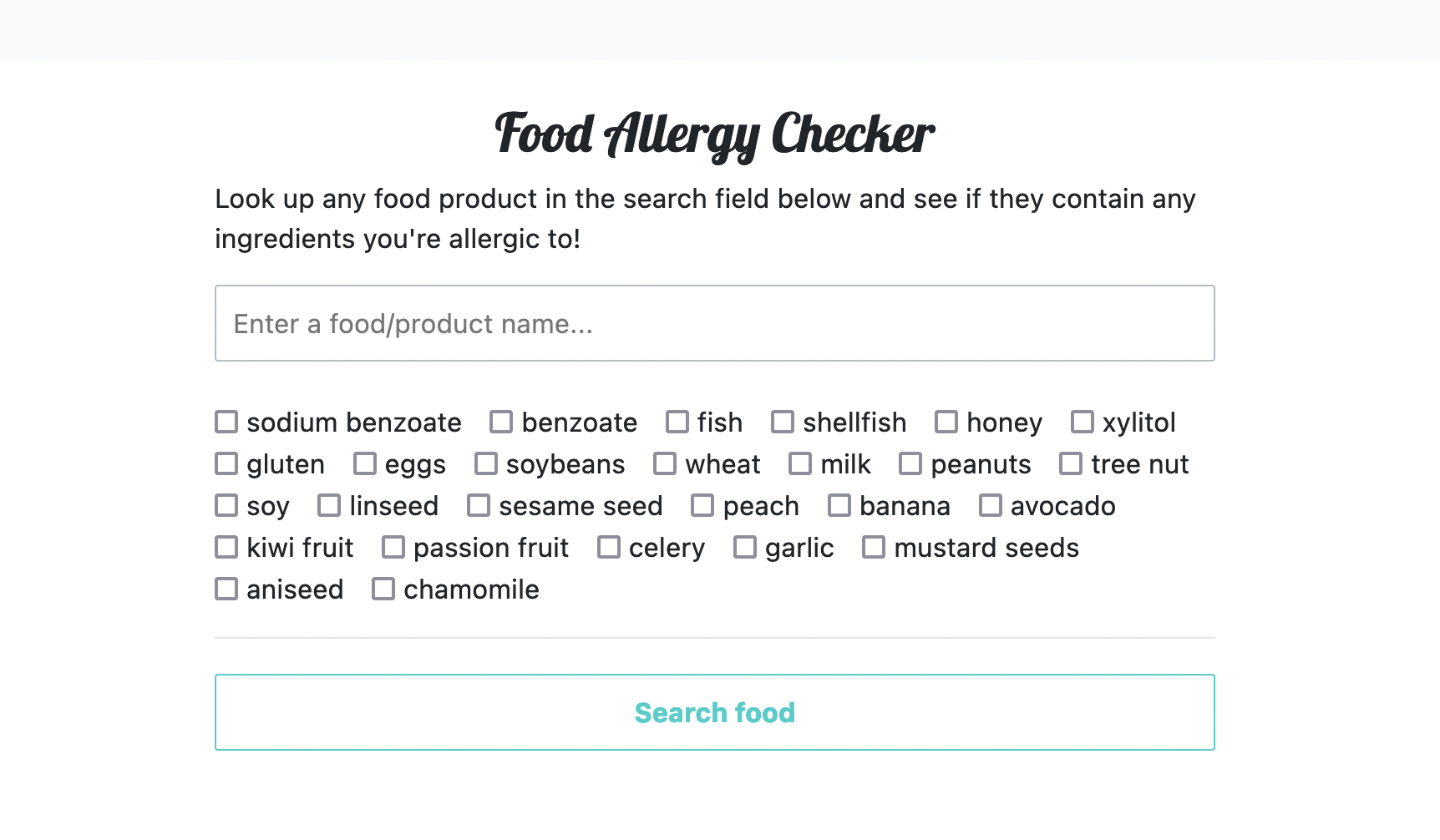Check the passion fruit box
1440x840 pixels.
[393, 547]
